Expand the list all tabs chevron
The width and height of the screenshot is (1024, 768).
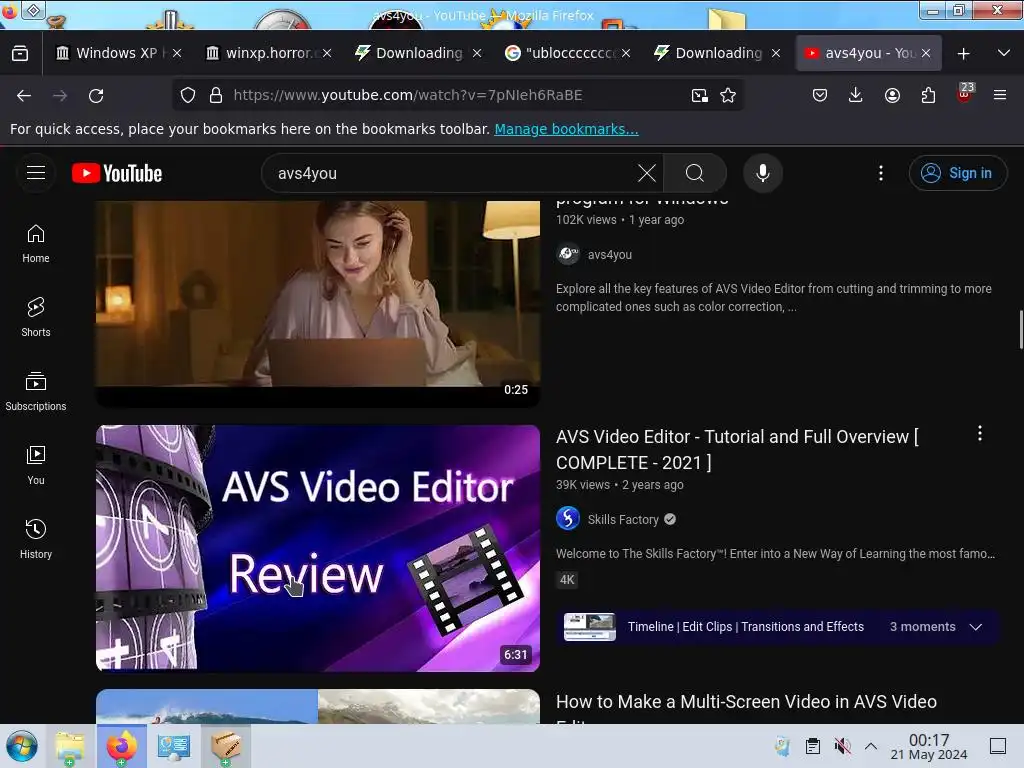click(1004, 54)
